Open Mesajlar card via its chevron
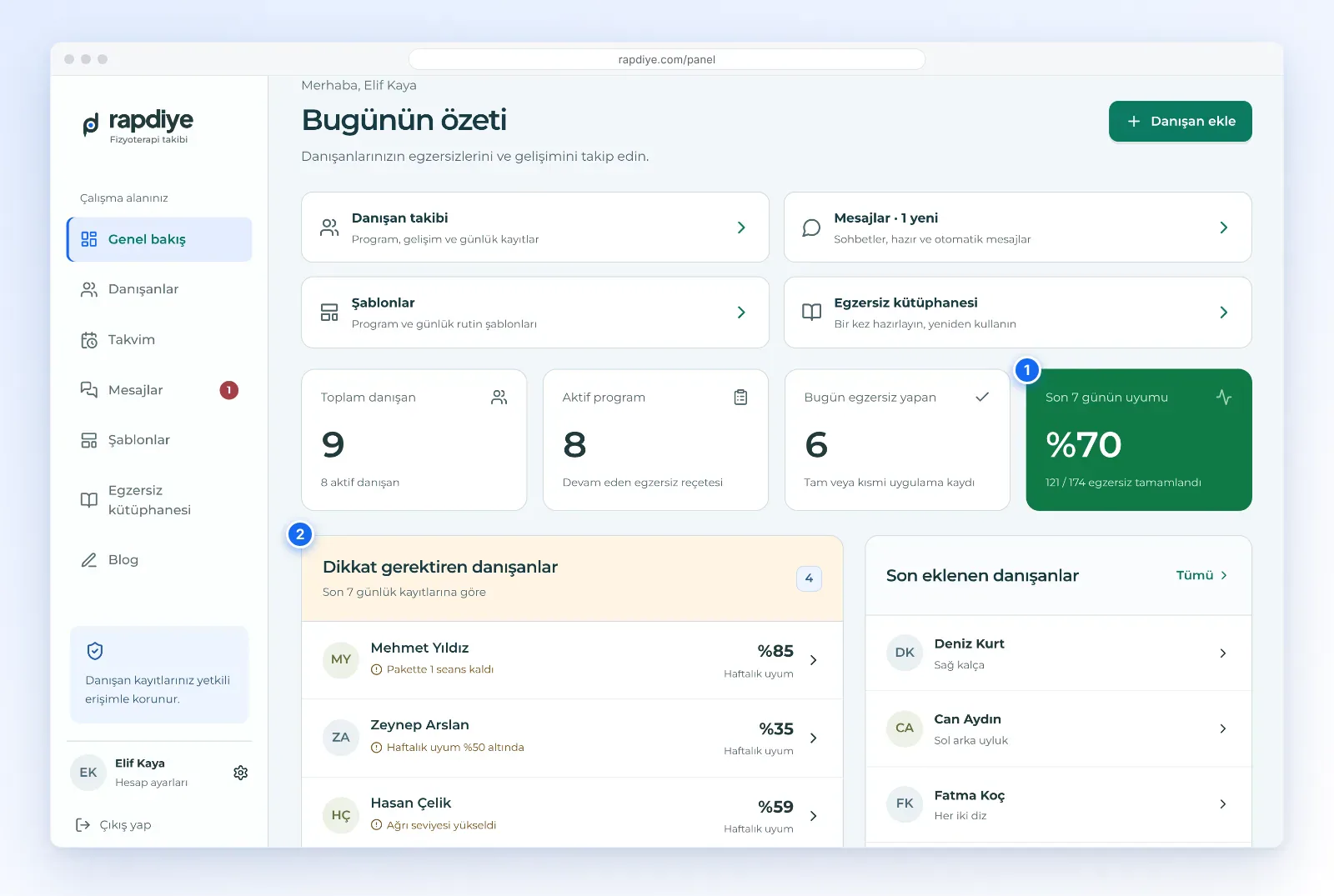Screen dimensions: 1334x896 point(1223,228)
